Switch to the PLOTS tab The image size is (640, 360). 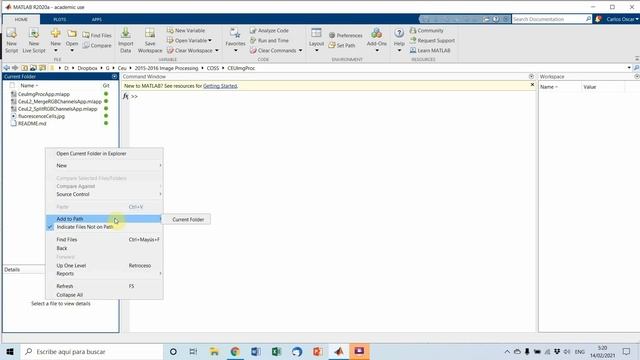[60, 19]
